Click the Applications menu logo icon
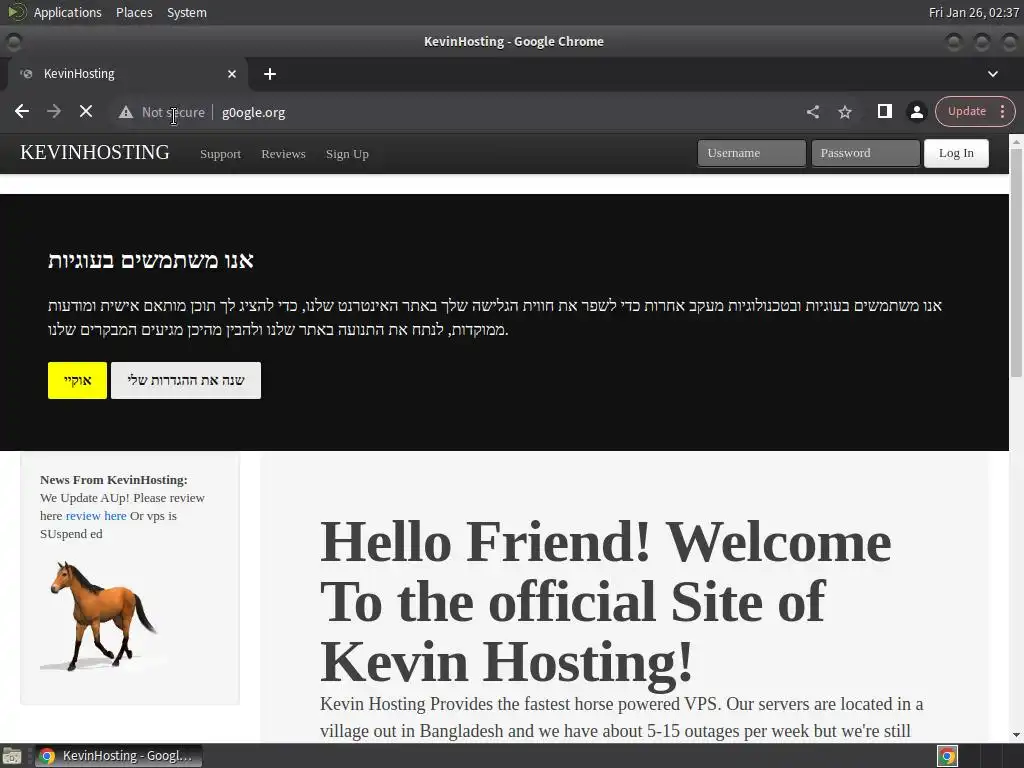 tap(16, 12)
